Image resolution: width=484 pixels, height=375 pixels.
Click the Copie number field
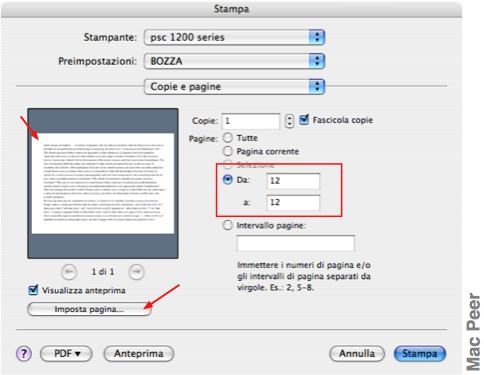point(251,121)
